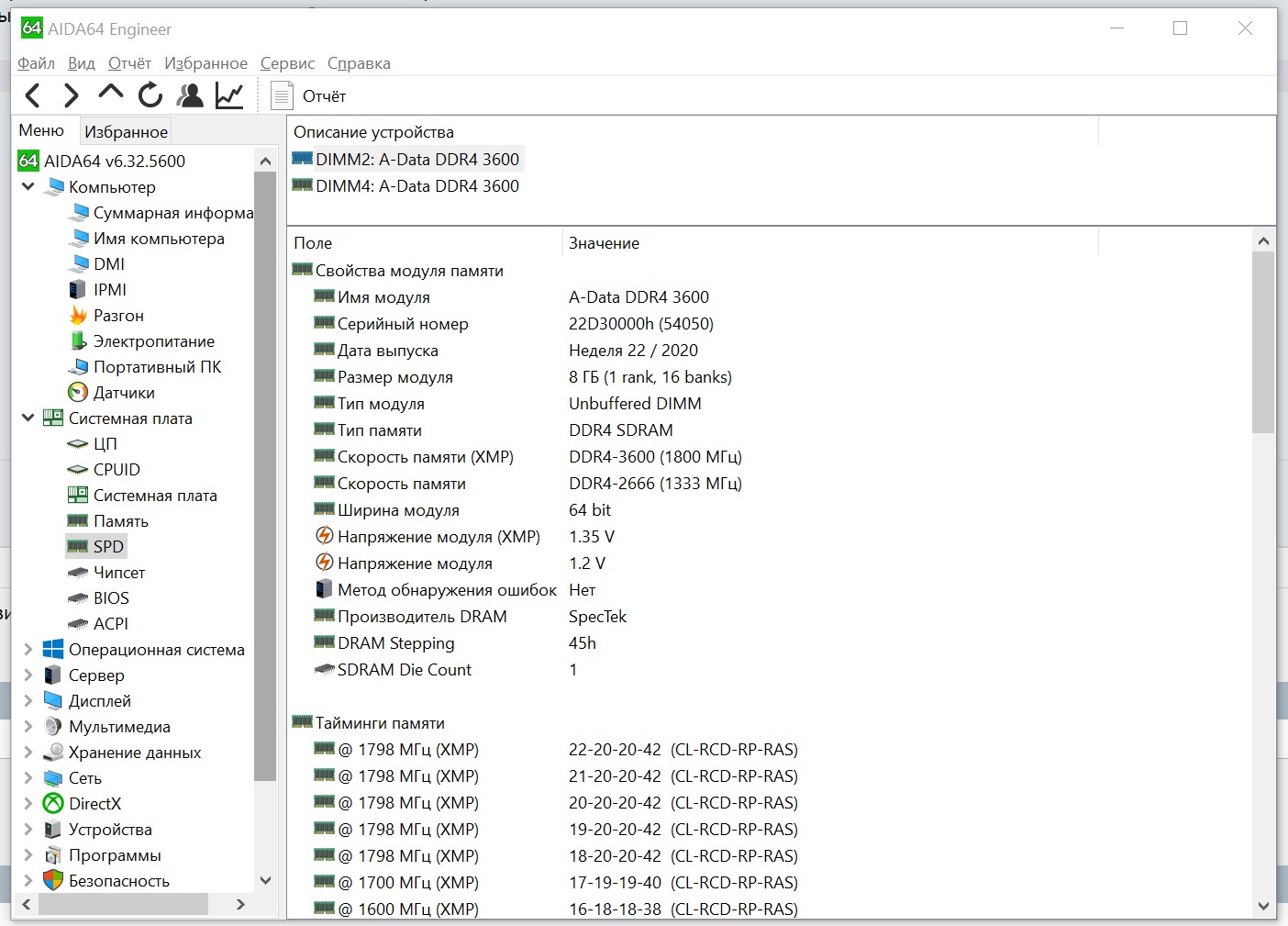The image size is (1288, 926).
Task: Click the Электропитание battery icon
Action: pyautogui.click(x=78, y=340)
